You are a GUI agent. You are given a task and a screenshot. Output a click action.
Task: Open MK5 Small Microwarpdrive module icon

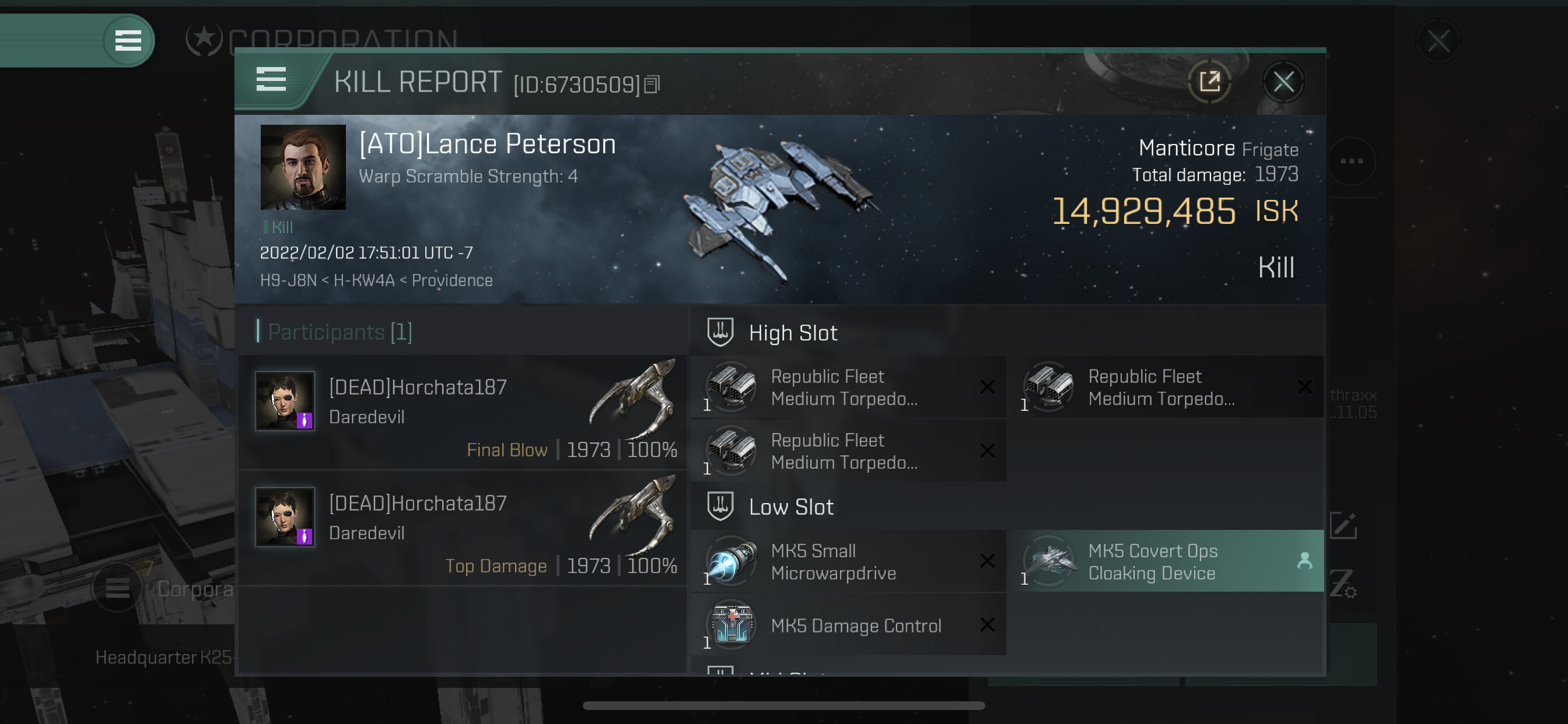click(x=731, y=561)
